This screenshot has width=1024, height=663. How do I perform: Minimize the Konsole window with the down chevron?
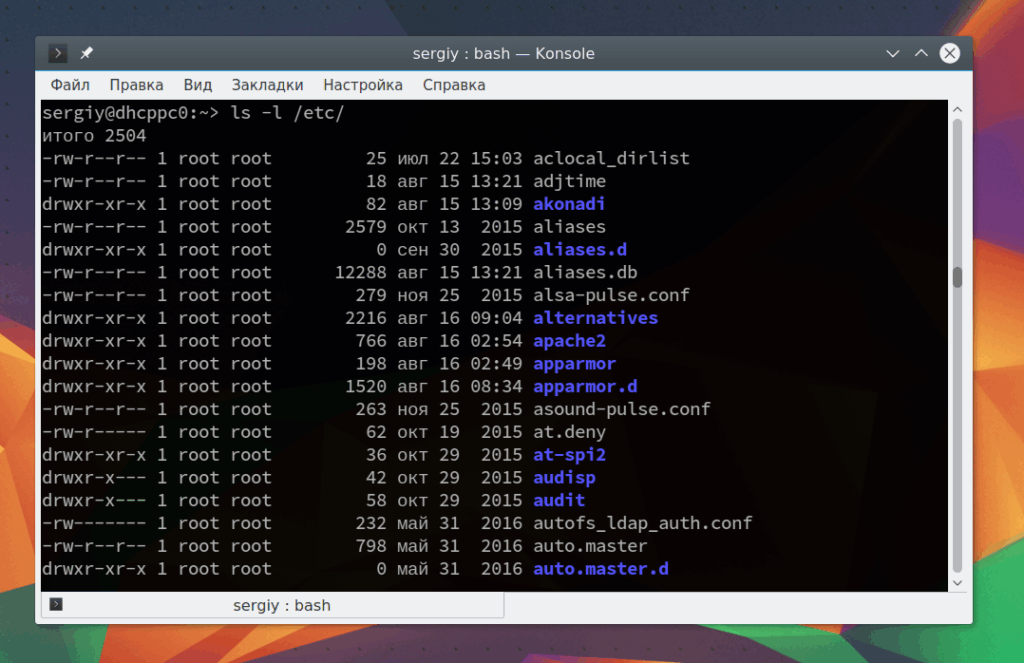pos(892,54)
